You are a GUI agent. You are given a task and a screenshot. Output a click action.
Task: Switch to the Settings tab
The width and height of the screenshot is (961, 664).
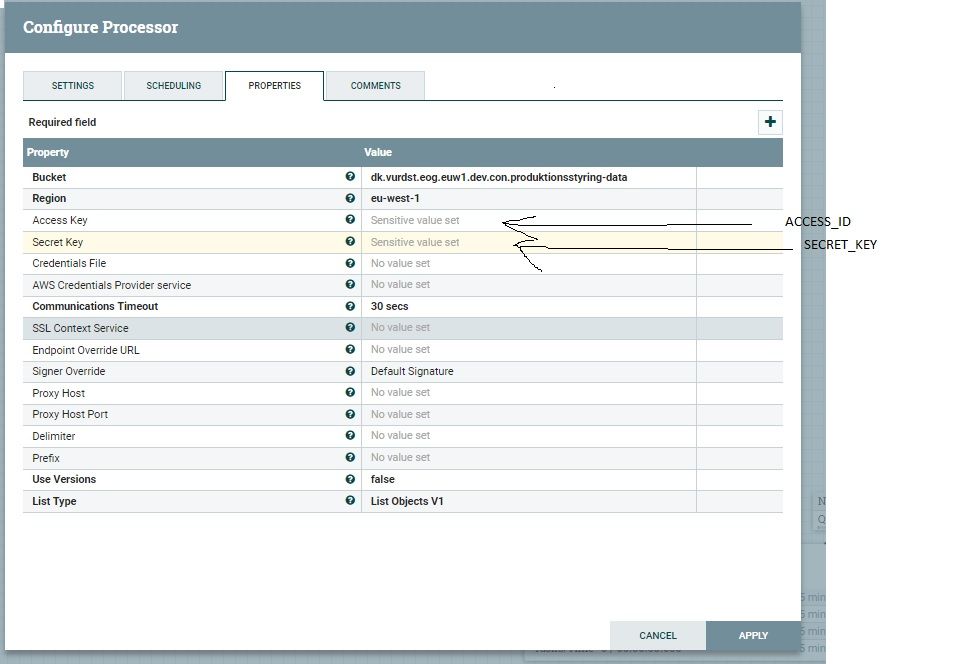[x=73, y=86]
